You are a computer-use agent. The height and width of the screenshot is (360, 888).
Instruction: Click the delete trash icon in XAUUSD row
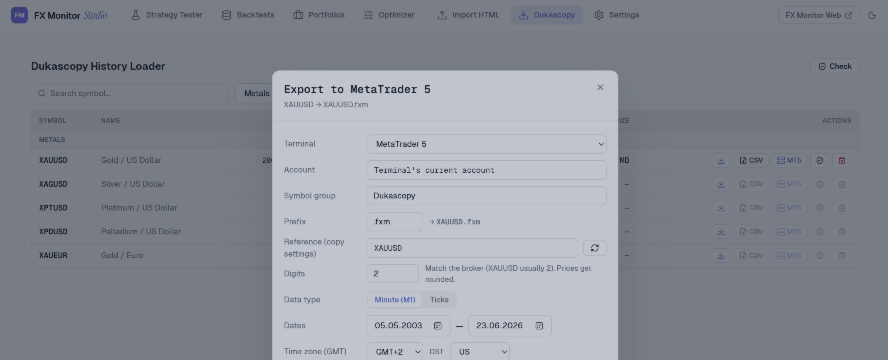tap(842, 160)
